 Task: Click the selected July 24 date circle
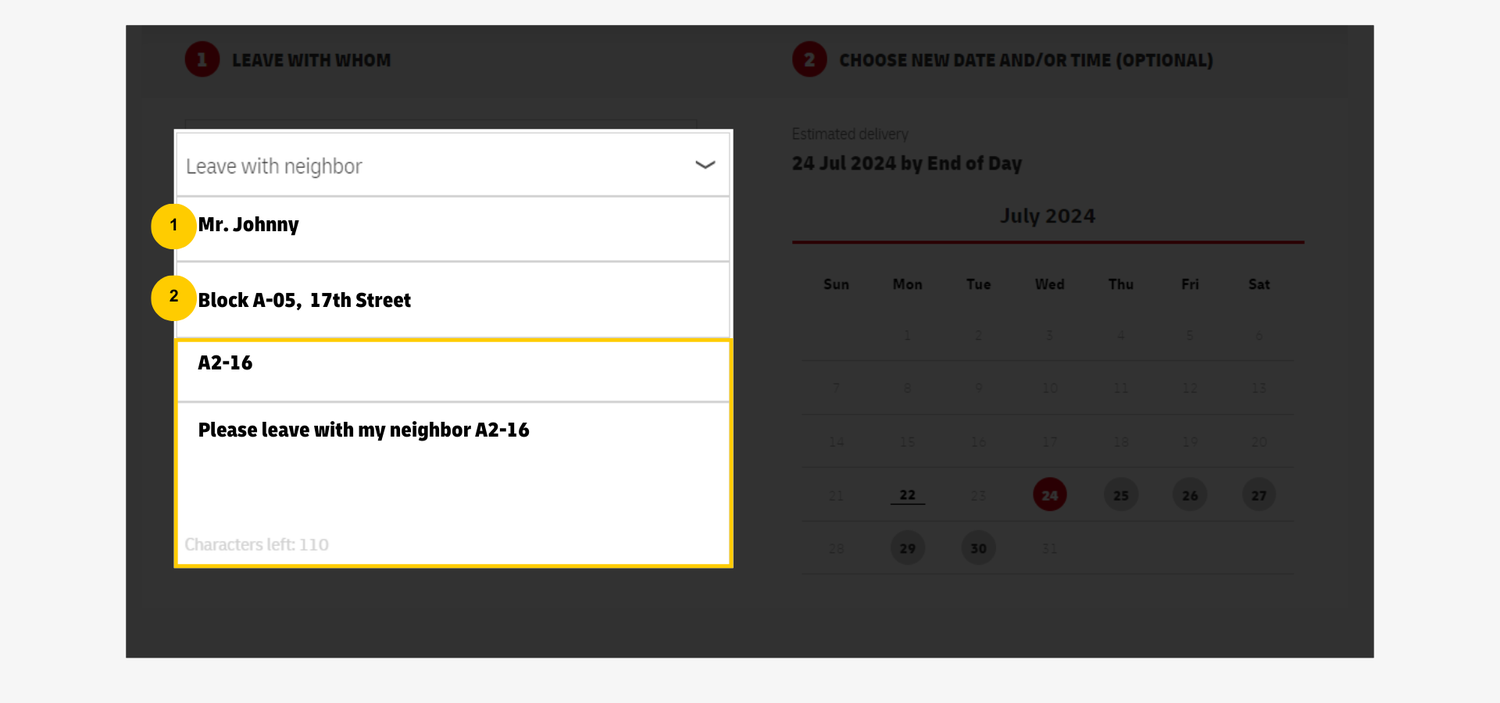[1049, 494]
